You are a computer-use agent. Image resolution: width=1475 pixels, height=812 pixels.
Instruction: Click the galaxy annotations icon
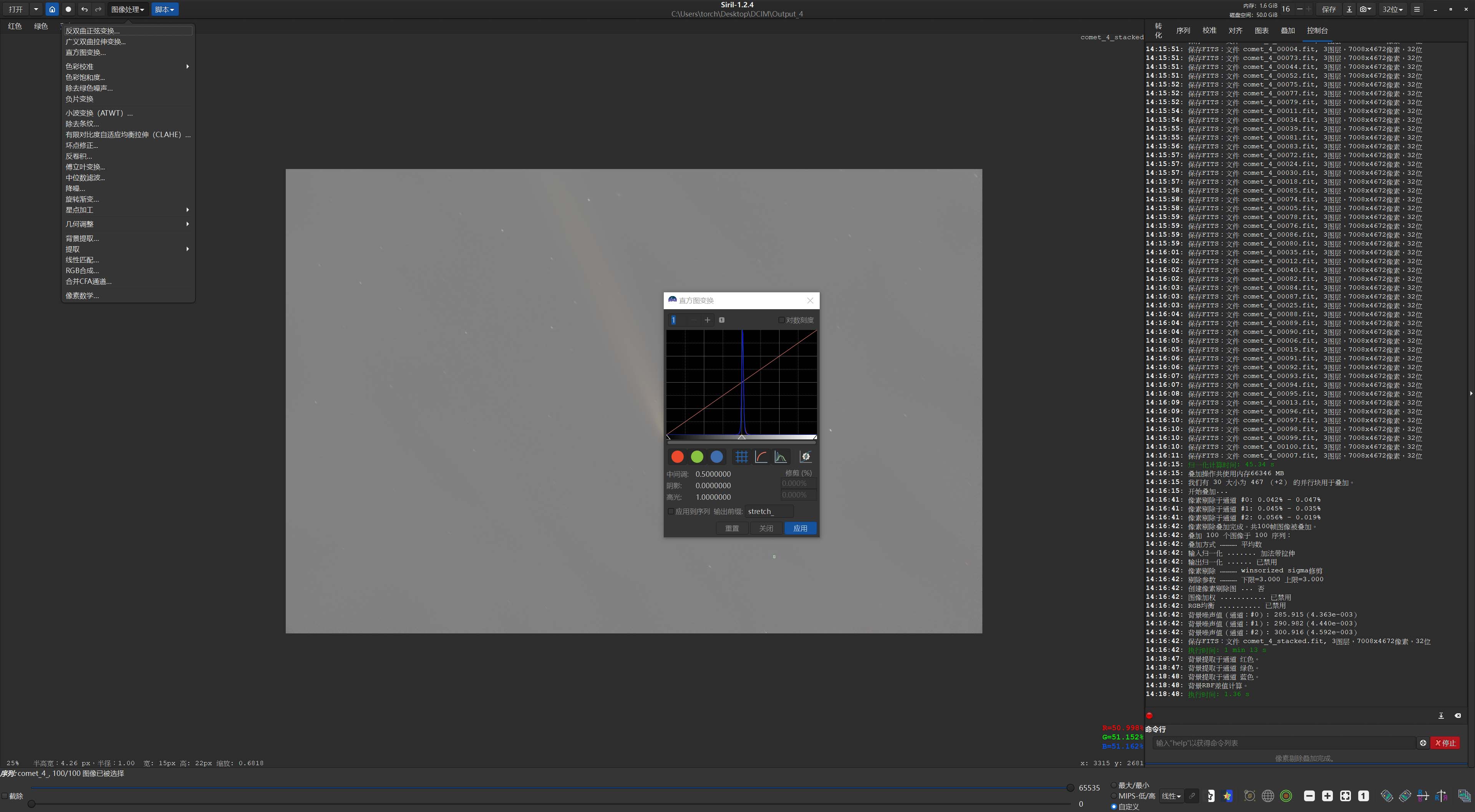click(1250, 796)
